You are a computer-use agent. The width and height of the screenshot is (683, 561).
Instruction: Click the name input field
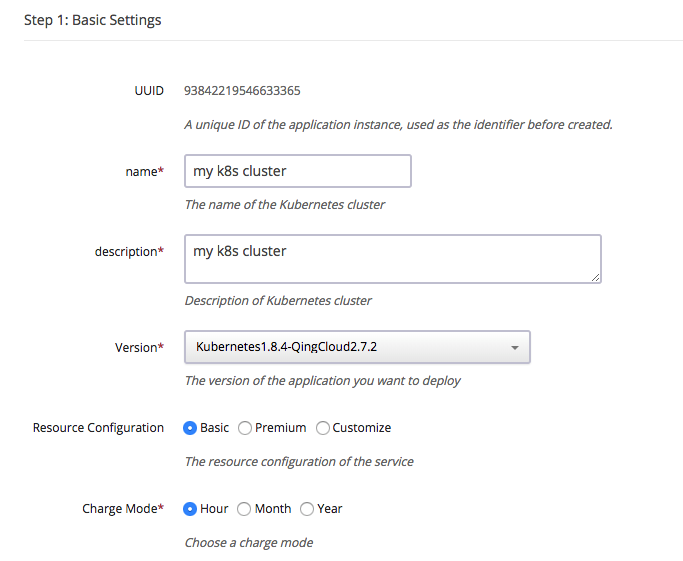(x=297, y=171)
